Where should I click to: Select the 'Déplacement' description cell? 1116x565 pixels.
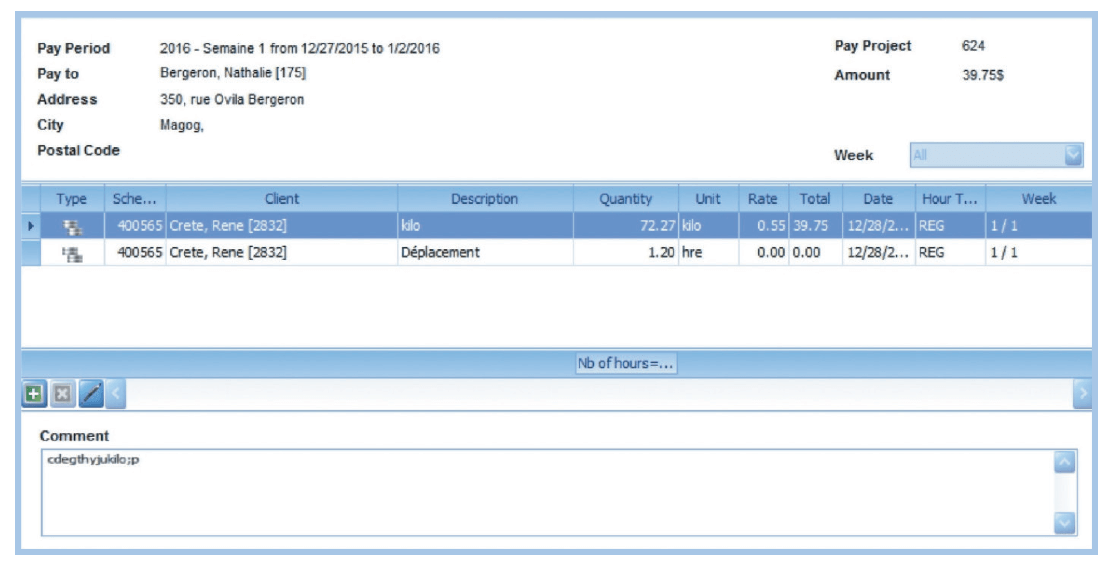485,252
